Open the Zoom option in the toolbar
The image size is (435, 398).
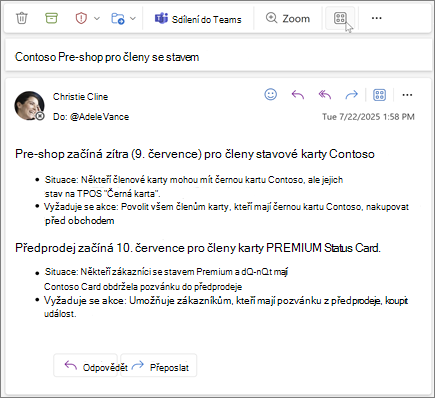click(x=288, y=18)
